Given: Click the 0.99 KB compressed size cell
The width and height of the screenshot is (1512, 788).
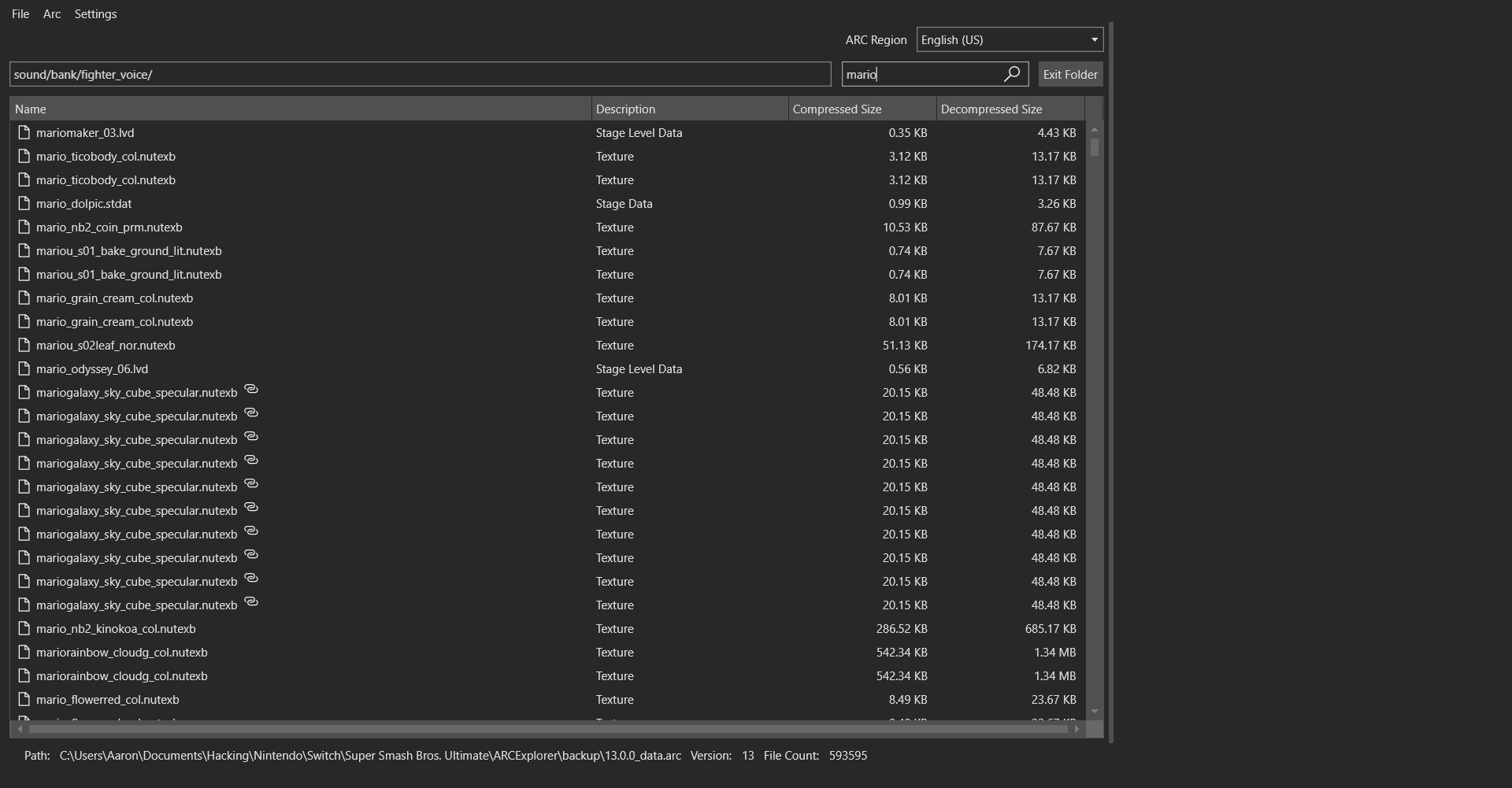Looking at the screenshot, I should coord(908,204).
